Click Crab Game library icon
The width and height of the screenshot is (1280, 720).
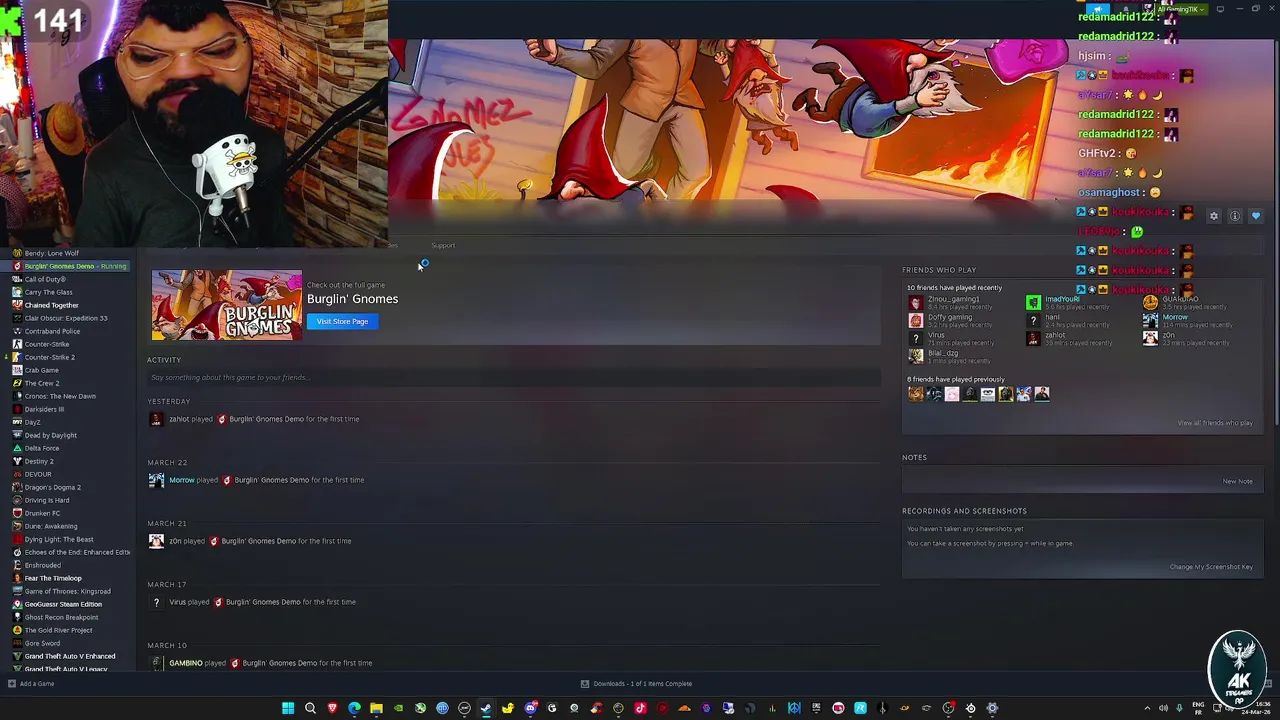click(x=17, y=370)
